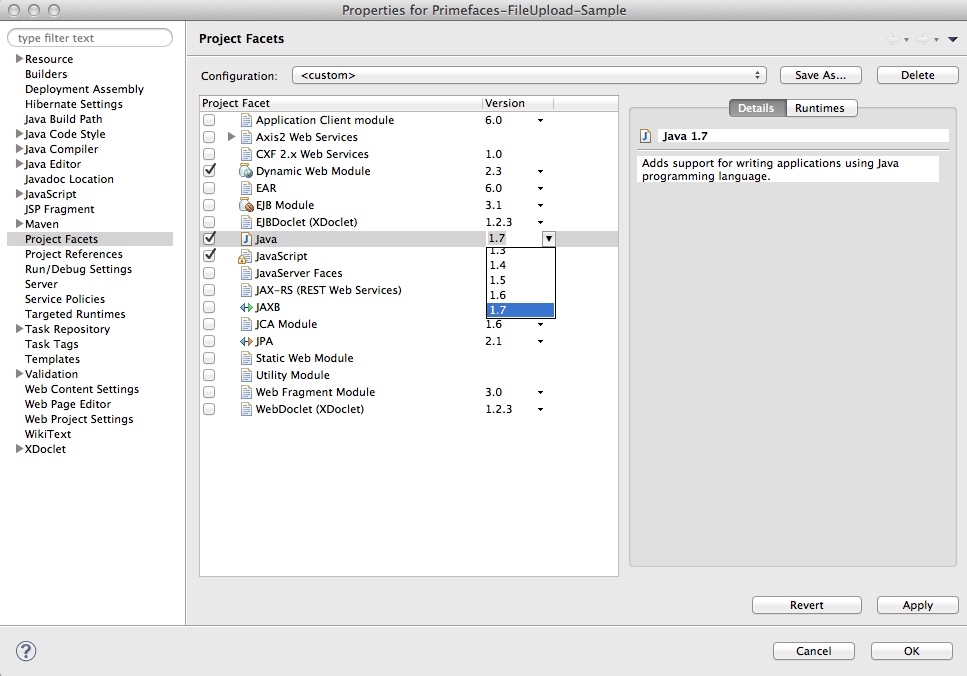
Task: Click the EAR facet icon
Action: [244, 187]
